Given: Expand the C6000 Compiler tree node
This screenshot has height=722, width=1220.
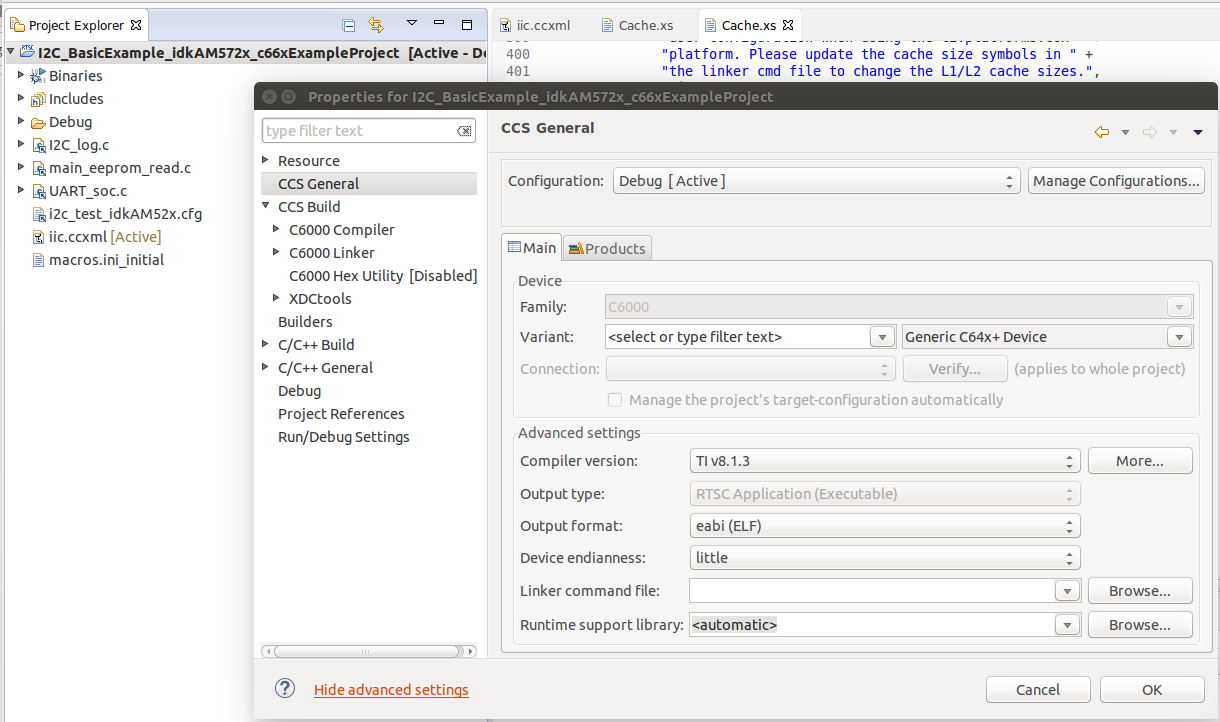Looking at the screenshot, I should [x=277, y=230].
